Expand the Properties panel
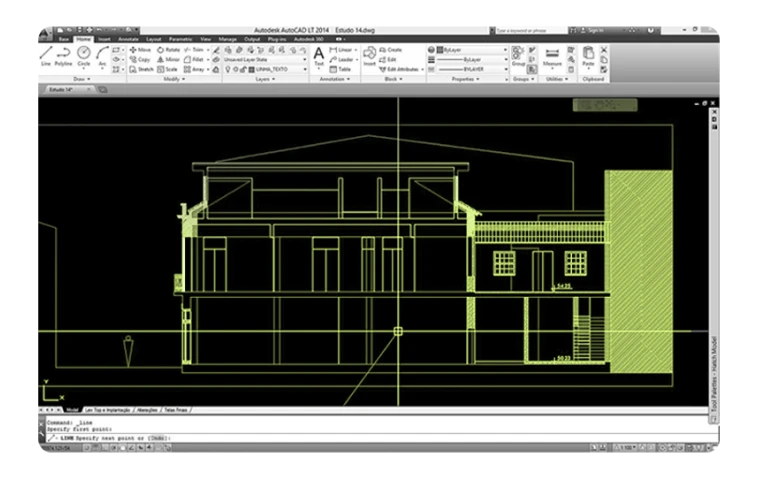The width and height of the screenshot is (757, 479). [465, 79]
